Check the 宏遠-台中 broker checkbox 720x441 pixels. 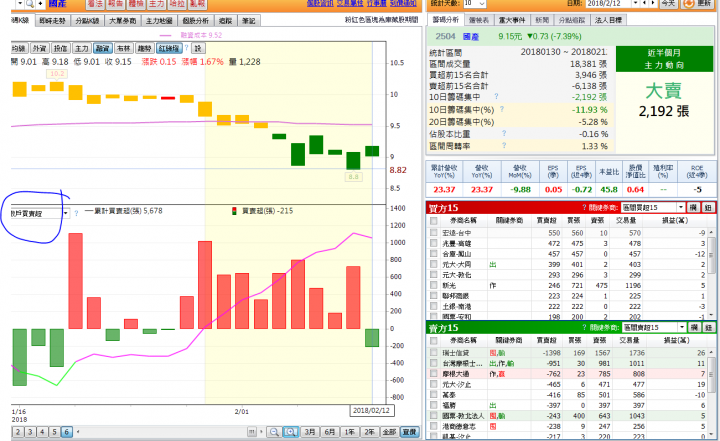pos(433,233)
